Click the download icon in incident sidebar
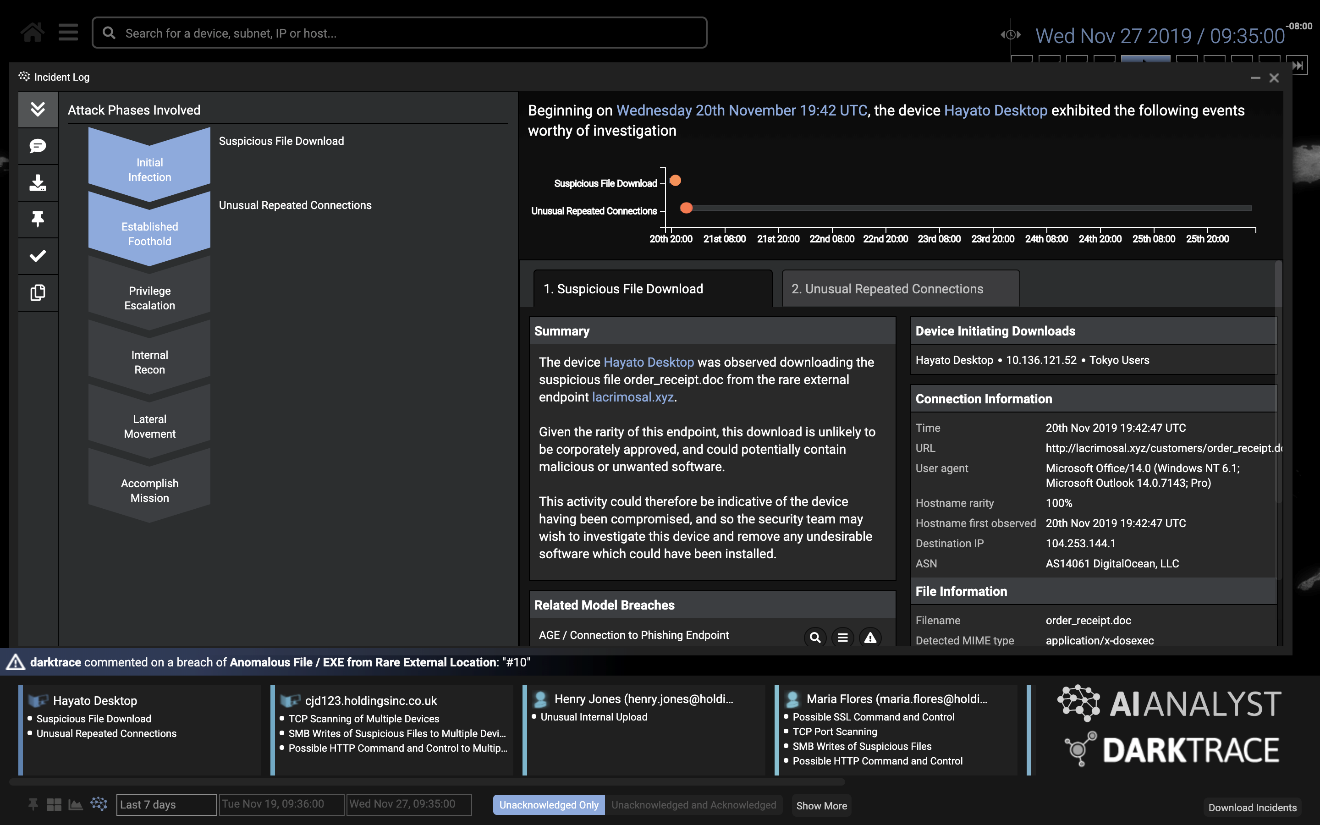Viewport: 1320px width, 825px height. pos(38,183)
